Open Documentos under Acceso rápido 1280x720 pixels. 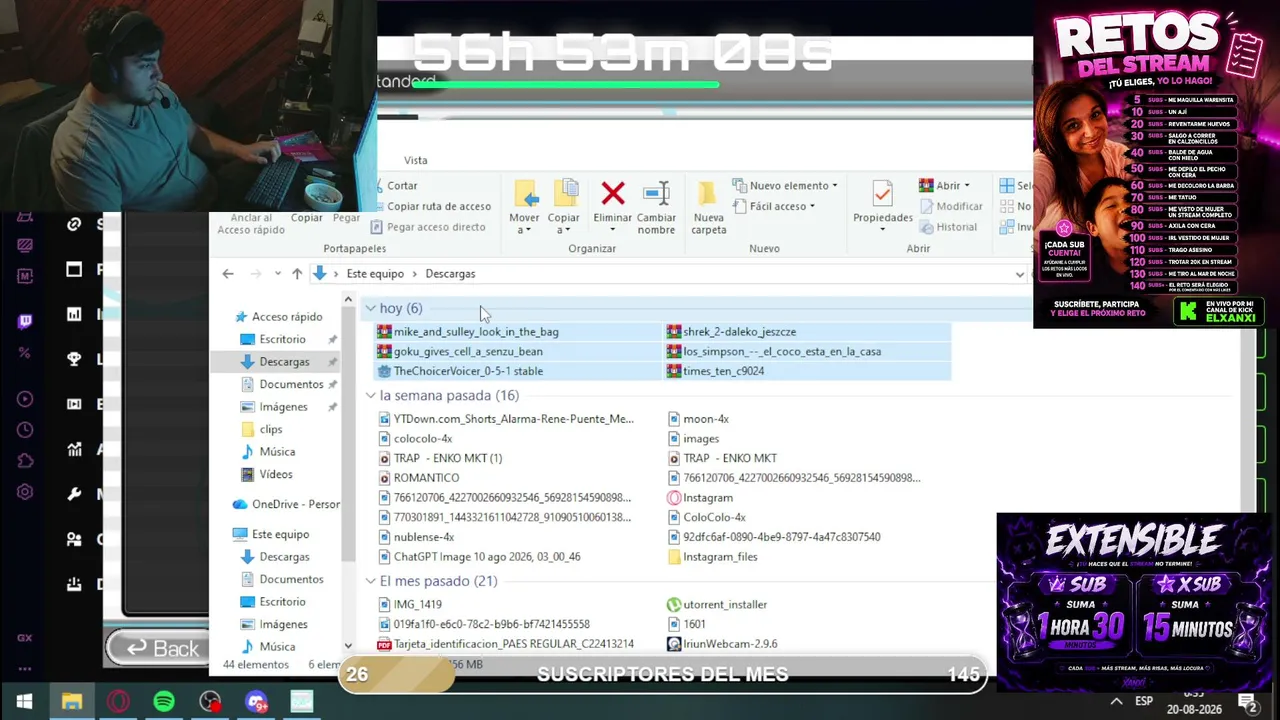(x=283, y=385)
